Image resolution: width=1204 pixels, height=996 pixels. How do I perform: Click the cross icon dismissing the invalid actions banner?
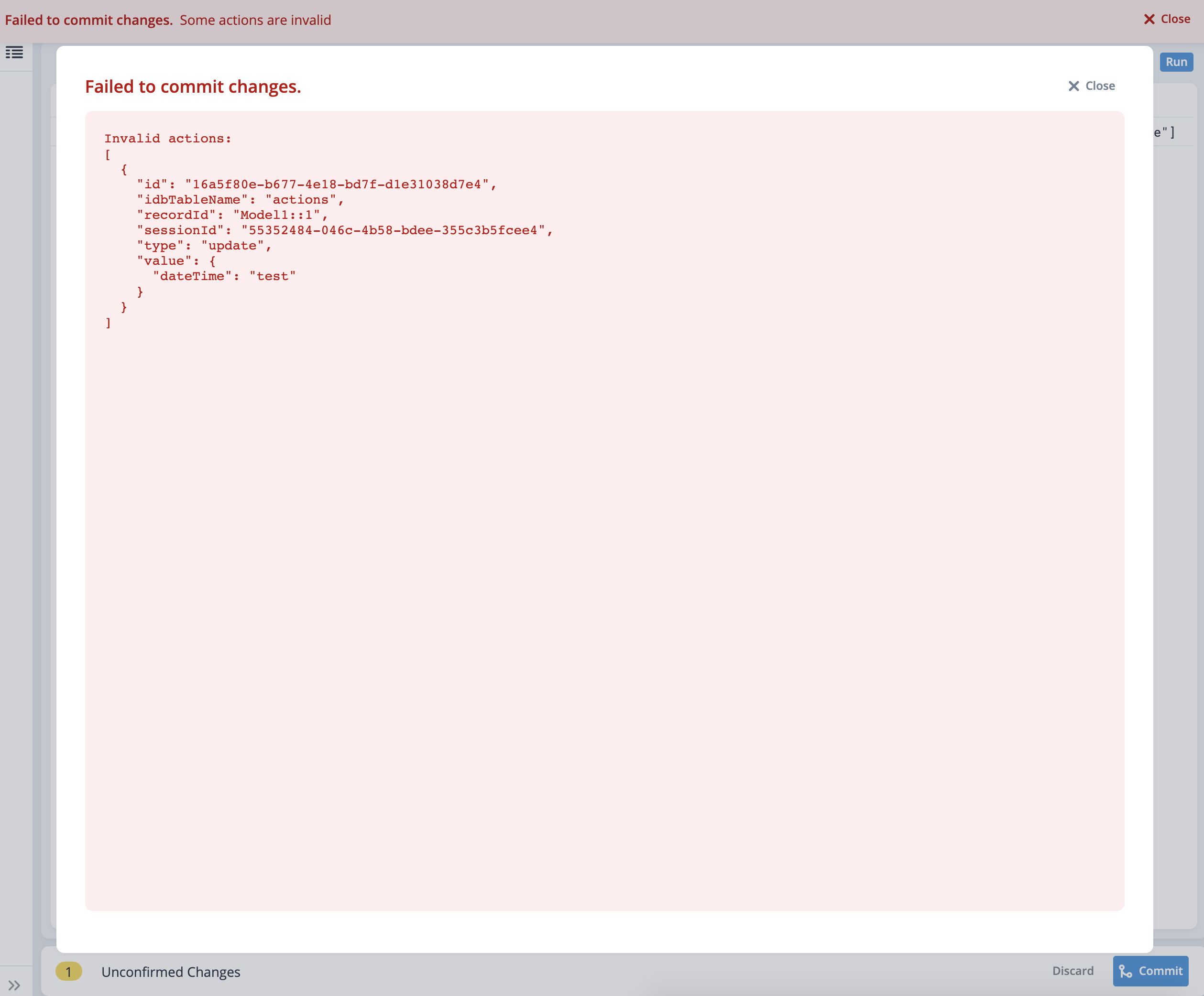click(x=1150, y=19)
